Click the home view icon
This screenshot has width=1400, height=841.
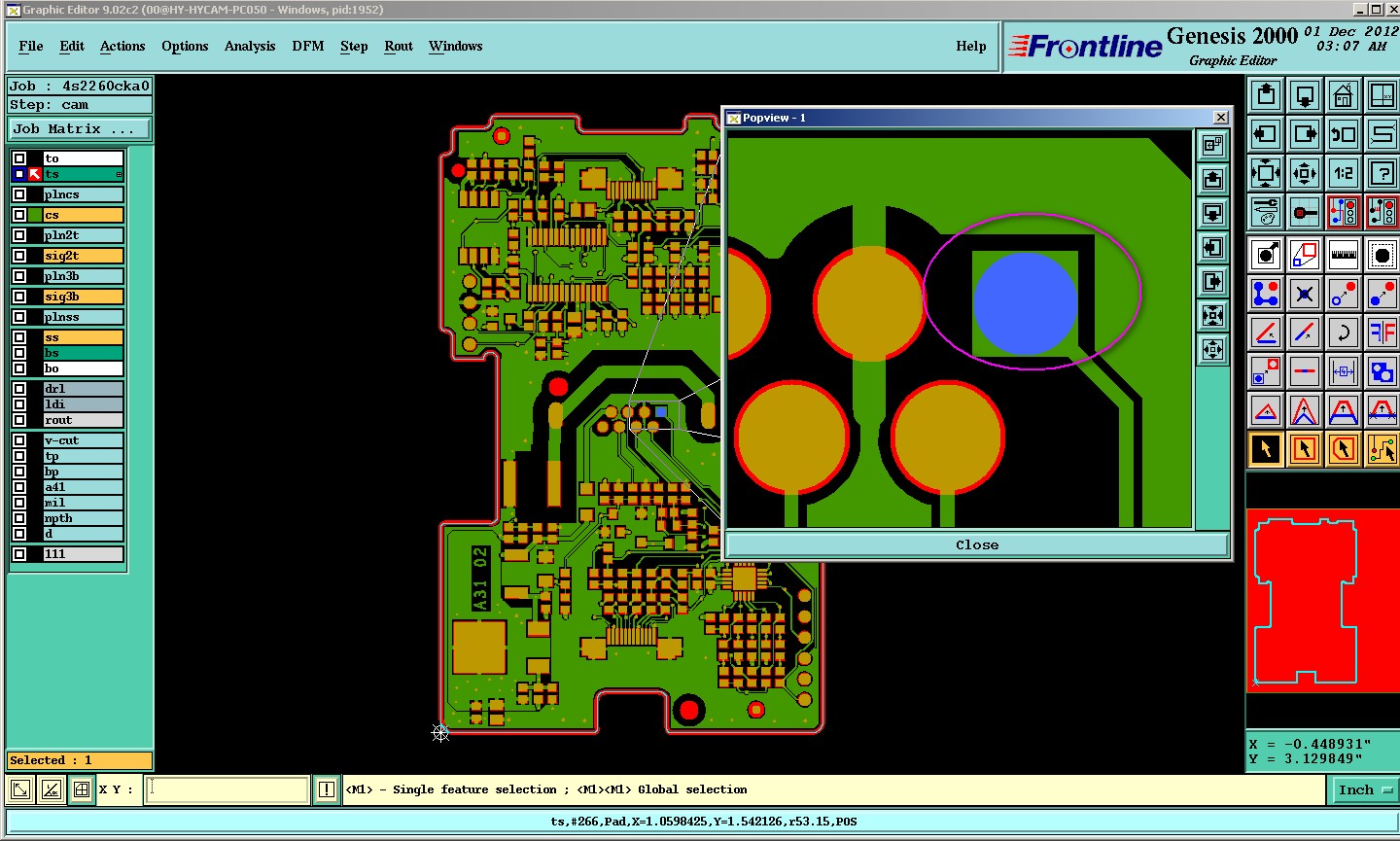click(1344, 95)
